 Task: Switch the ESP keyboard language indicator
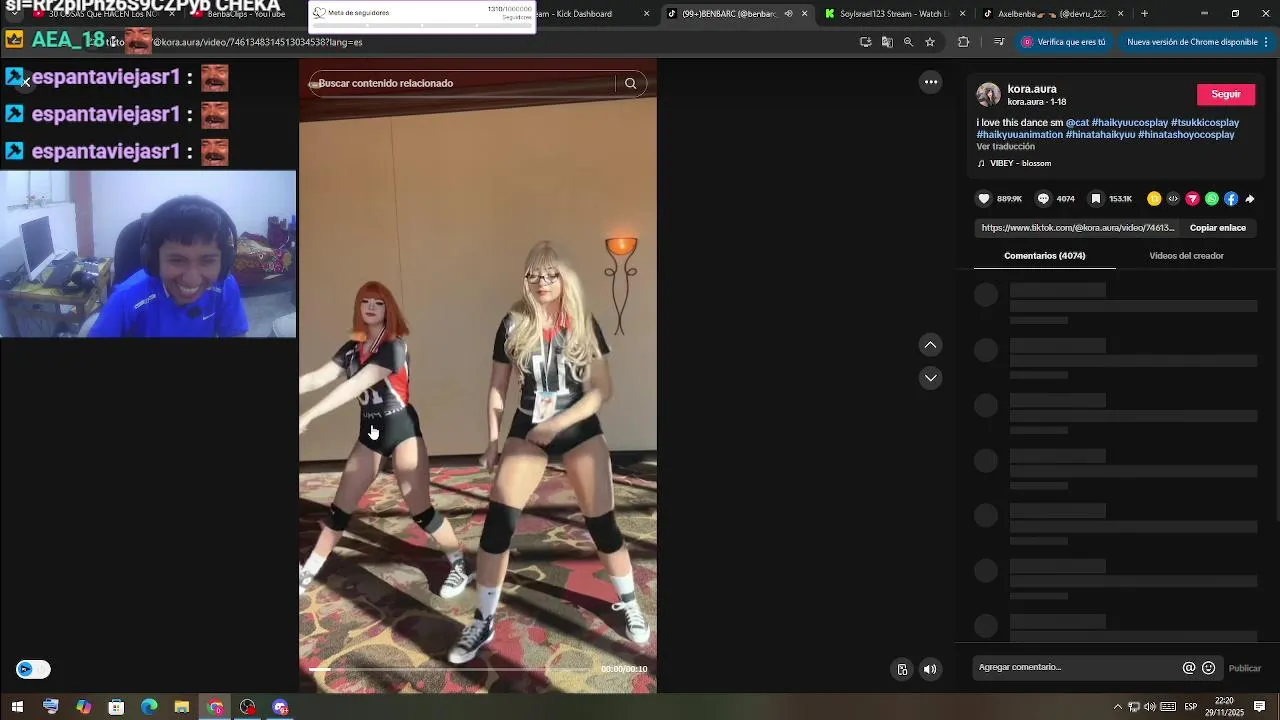[1190, 707]
